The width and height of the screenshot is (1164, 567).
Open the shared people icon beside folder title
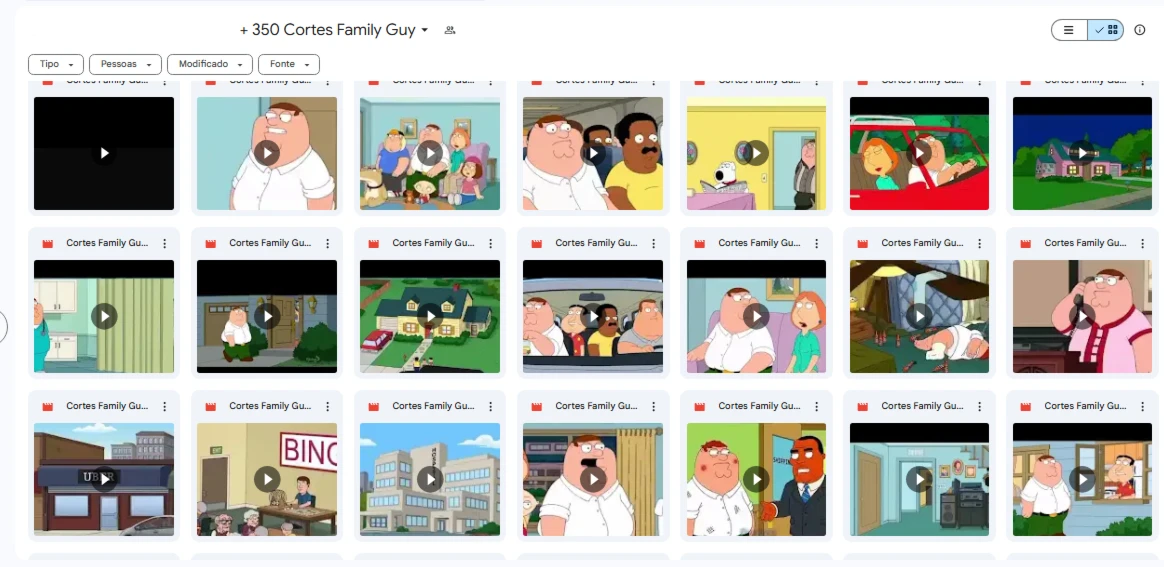(449, 30)
